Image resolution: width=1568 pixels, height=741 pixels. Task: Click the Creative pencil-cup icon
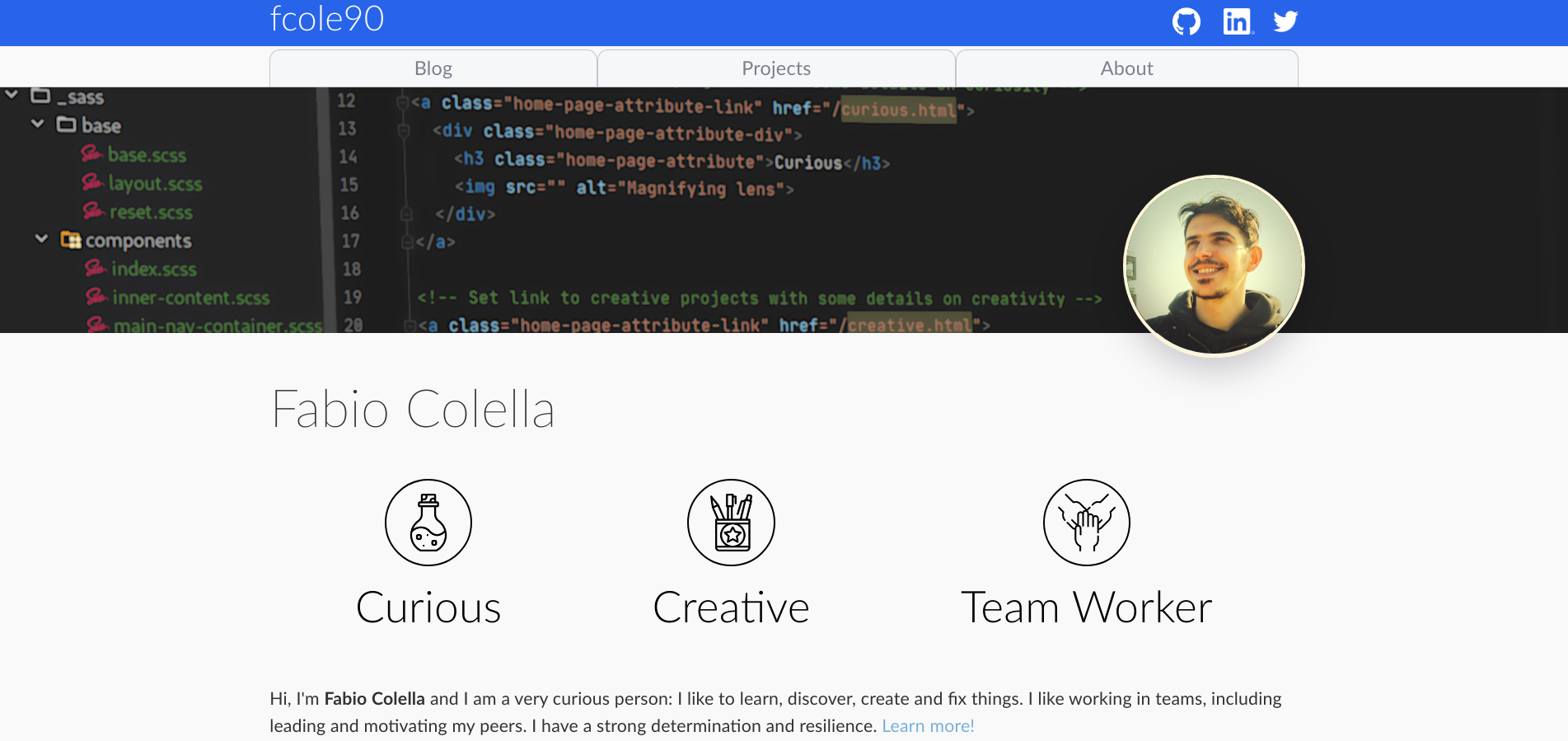[x=732, y=523]
